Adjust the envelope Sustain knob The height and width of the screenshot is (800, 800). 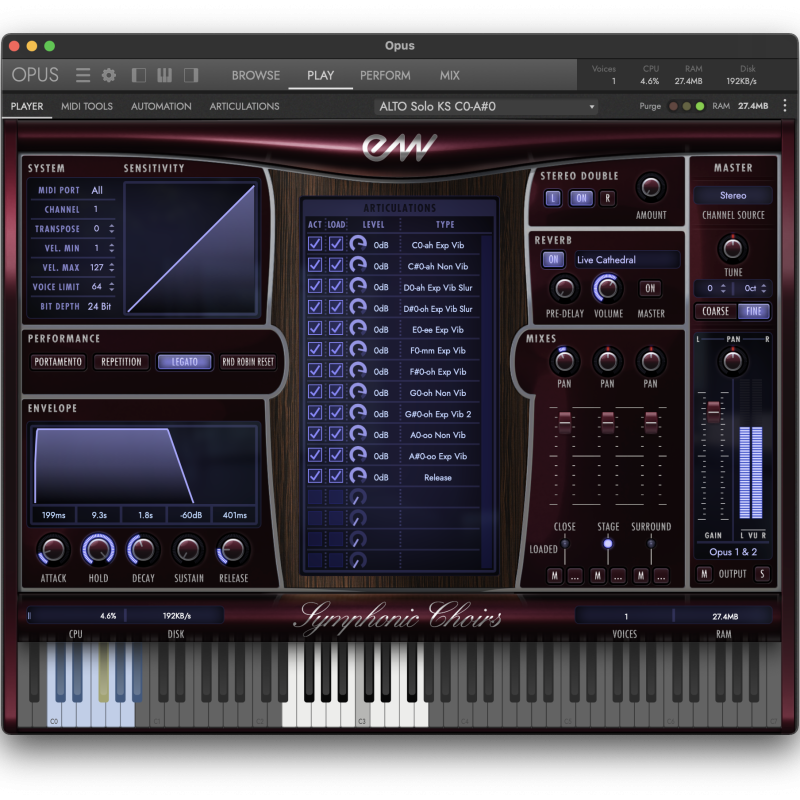(x=188, y=550)
